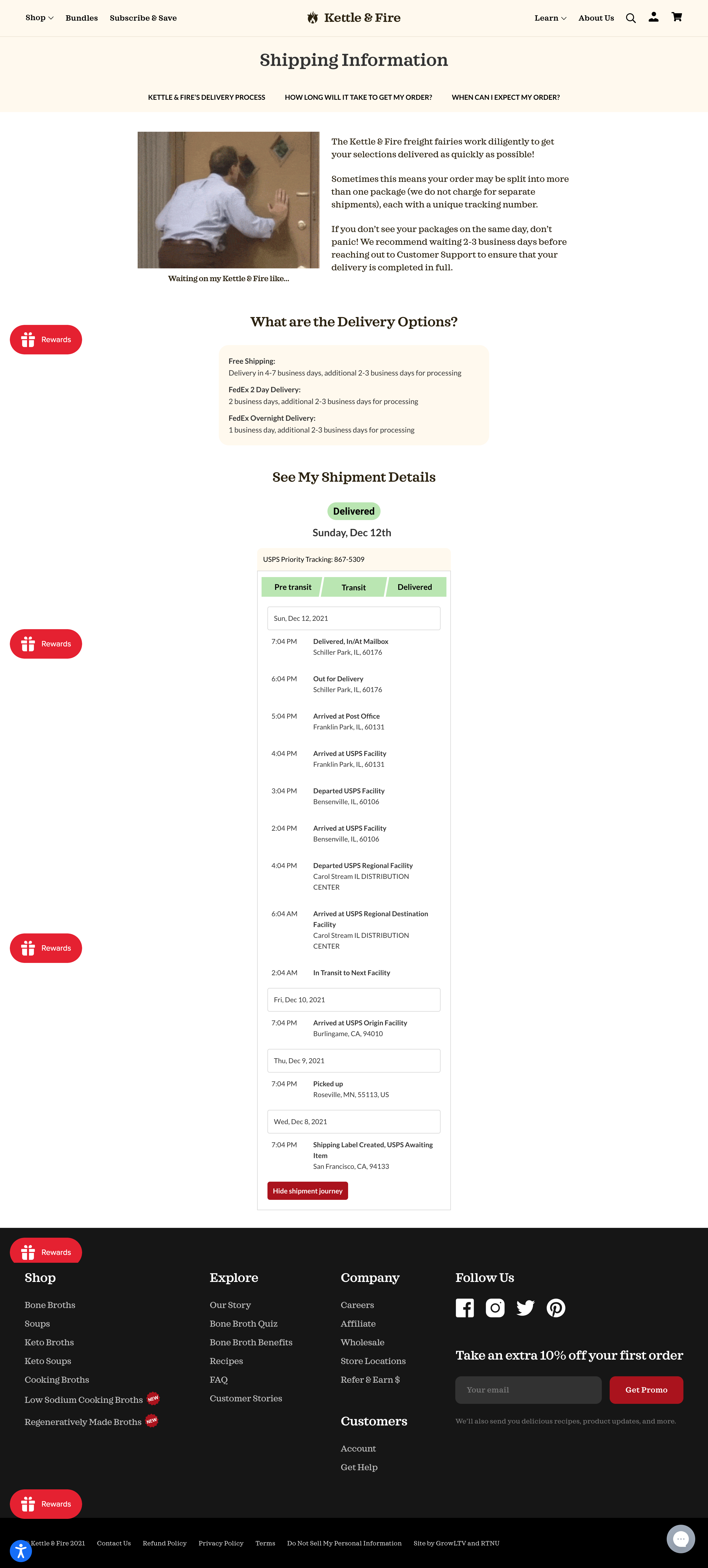
Task: Select the Transit tracking tab
Action: click(354, 587)
